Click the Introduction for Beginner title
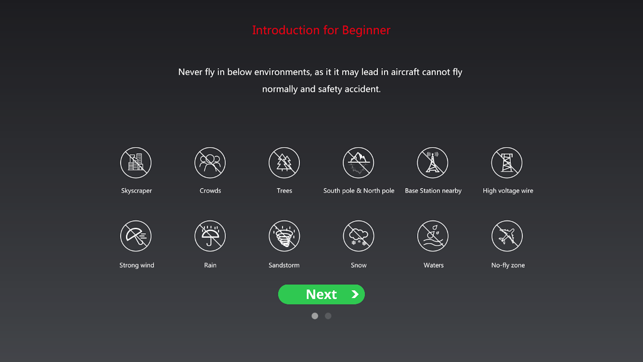The image size is (643, 362). [321, 30]
